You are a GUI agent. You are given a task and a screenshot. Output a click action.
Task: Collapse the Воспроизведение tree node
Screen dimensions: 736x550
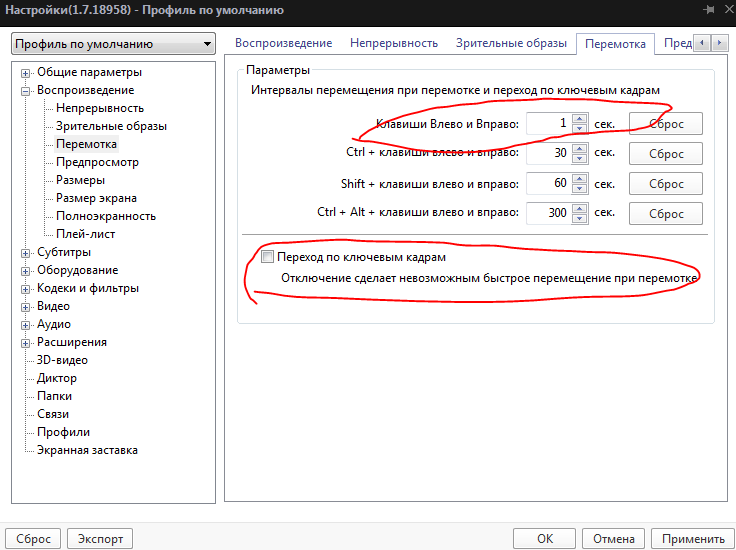point(27,91)
